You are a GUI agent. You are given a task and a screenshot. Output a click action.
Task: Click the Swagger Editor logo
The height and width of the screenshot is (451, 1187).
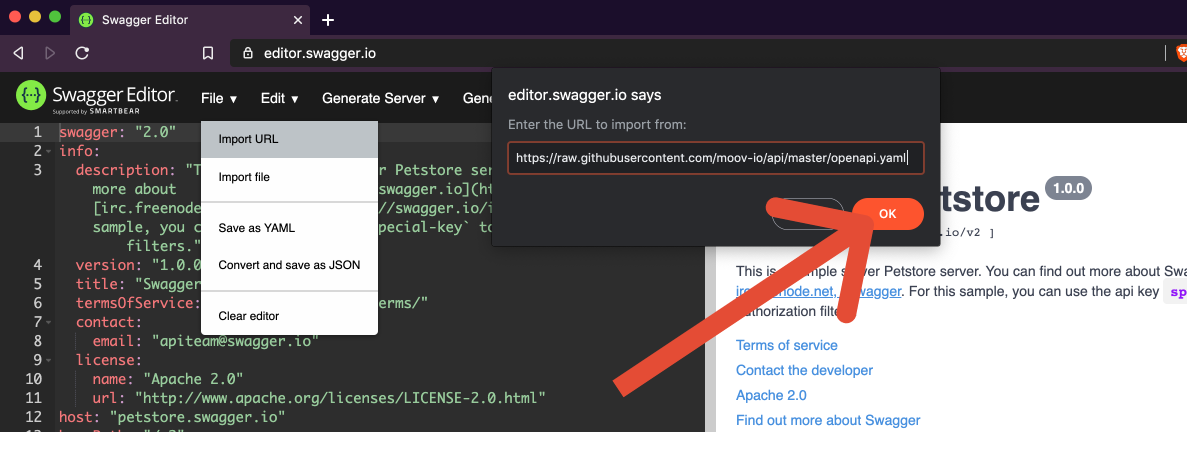pos(96,98)
